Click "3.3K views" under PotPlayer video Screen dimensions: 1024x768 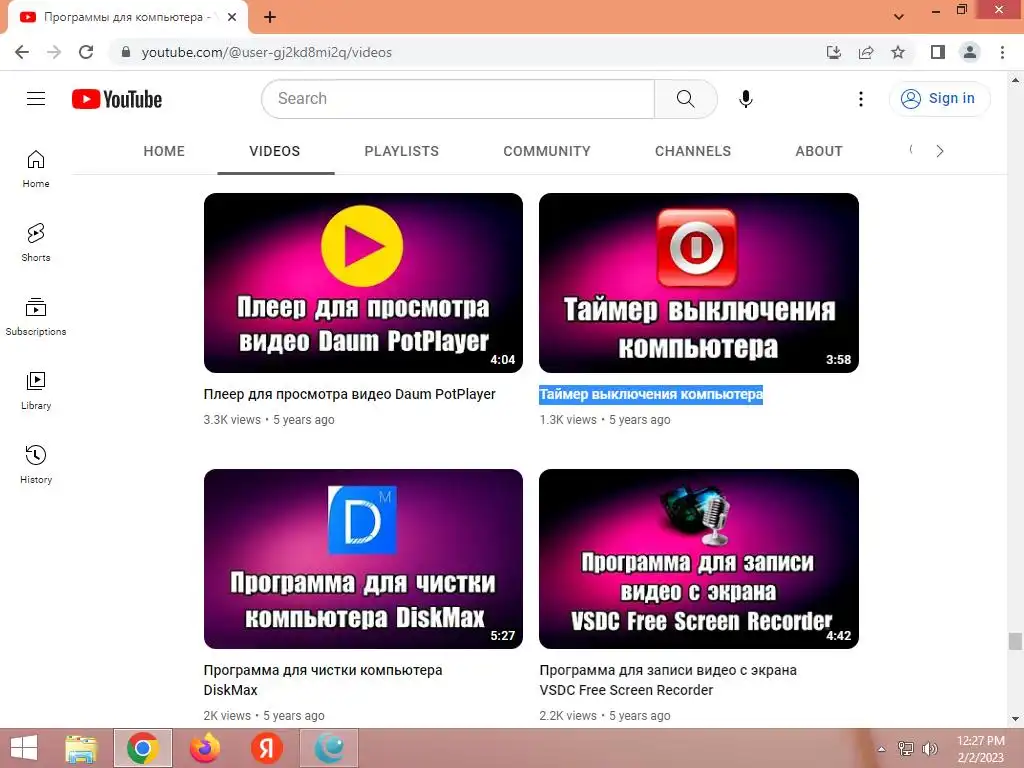click(232, 420)
